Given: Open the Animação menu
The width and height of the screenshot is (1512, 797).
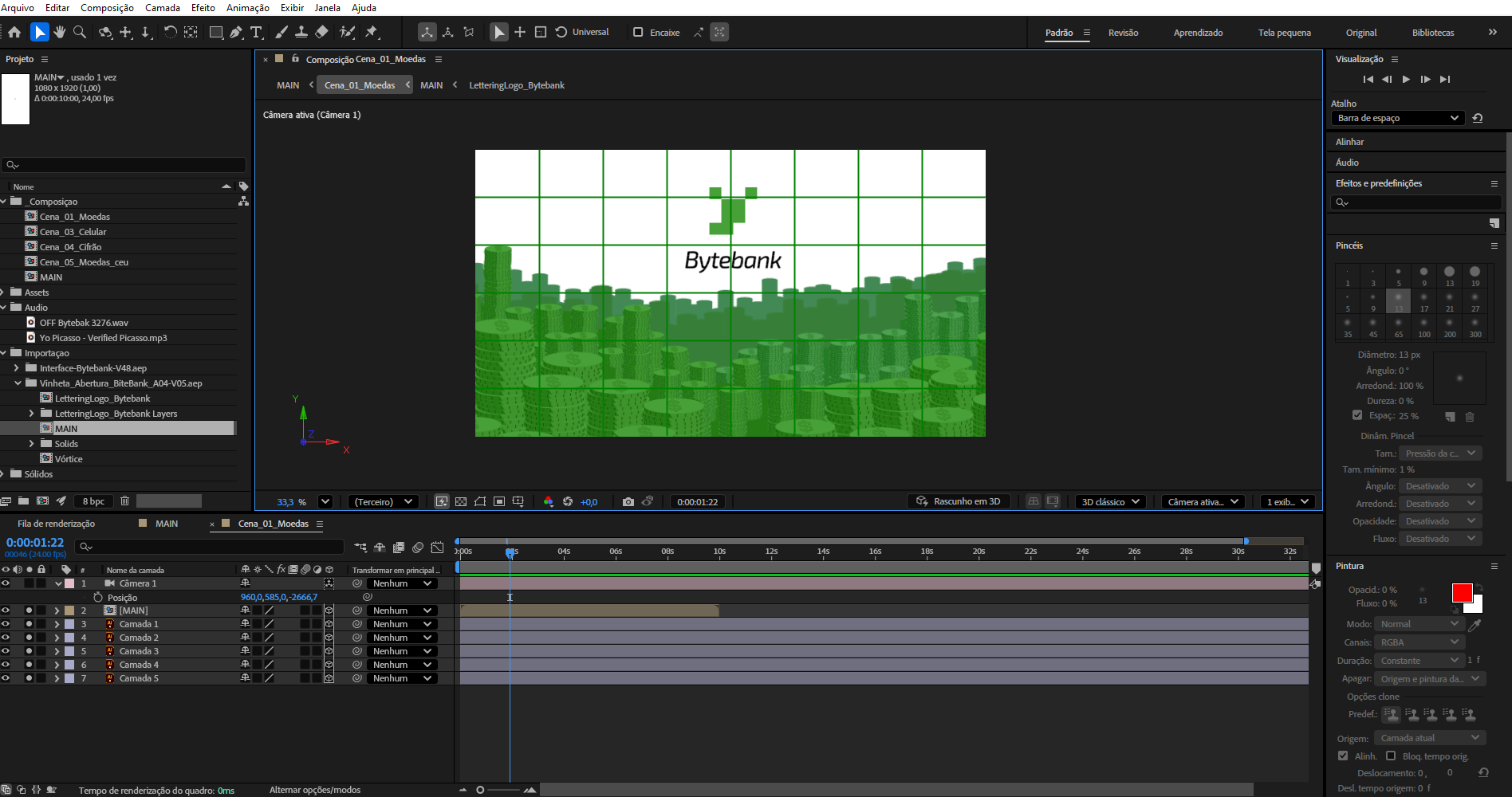Looking at the screenshot, I should click(x=247, y=7).
